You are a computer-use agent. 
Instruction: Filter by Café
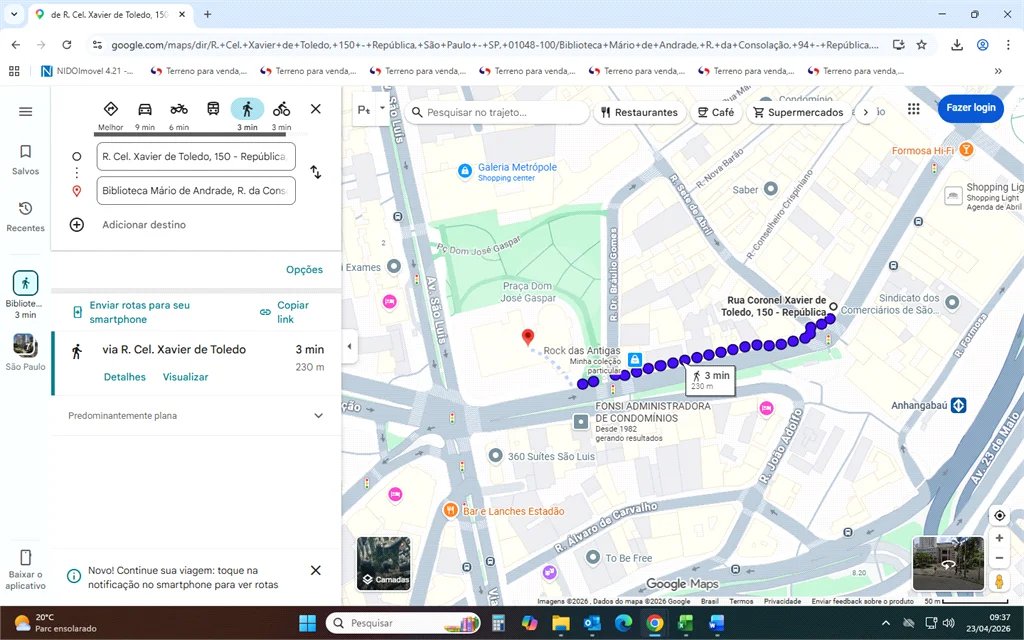click(716, 112)
